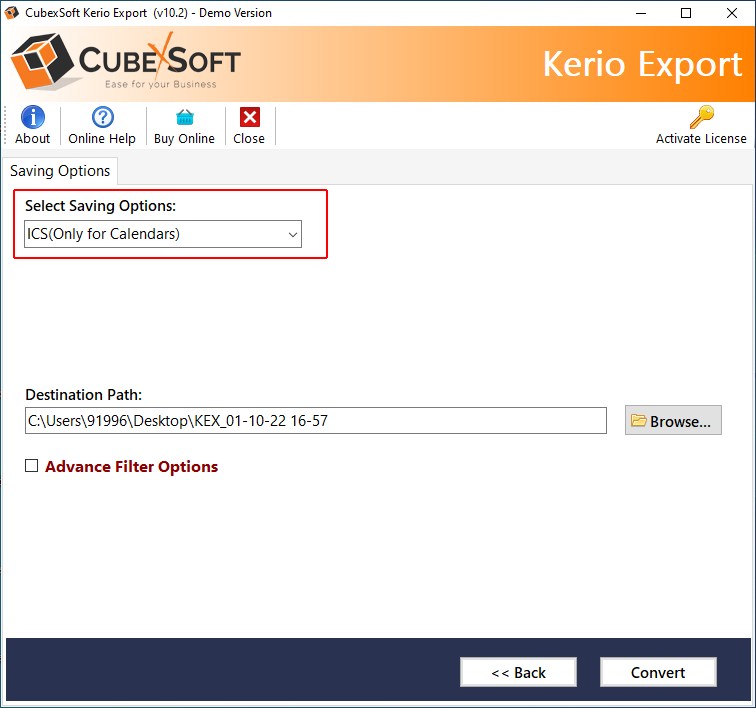The width and height of the screenshot is (756, 708).
Task: Click the red Close toolbar icon
Action: click(x=250, y=117)
